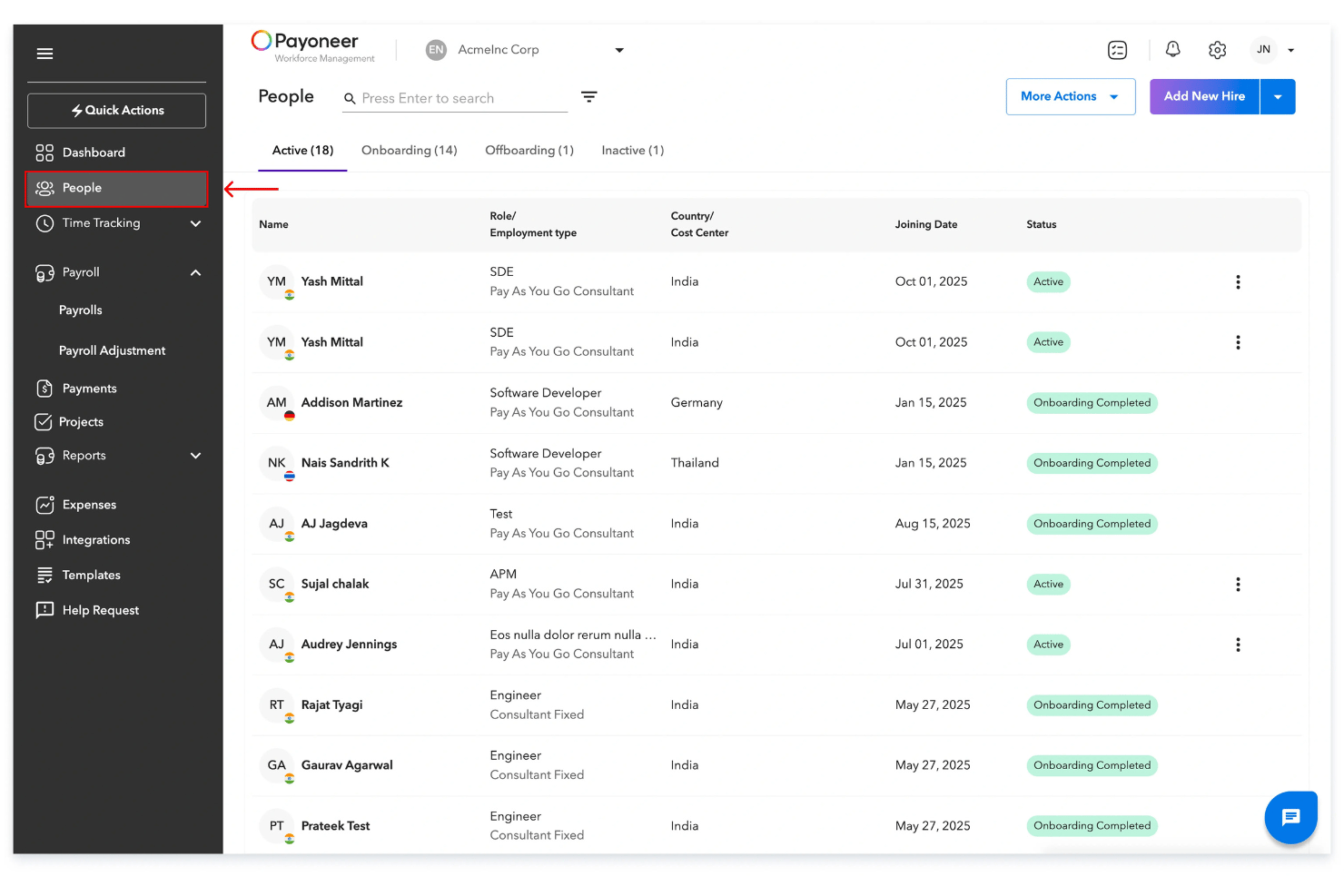The height and width of the screenshot is (896, 1344).
Task: Click the Thailand country cell
Action: pos(695,463)
